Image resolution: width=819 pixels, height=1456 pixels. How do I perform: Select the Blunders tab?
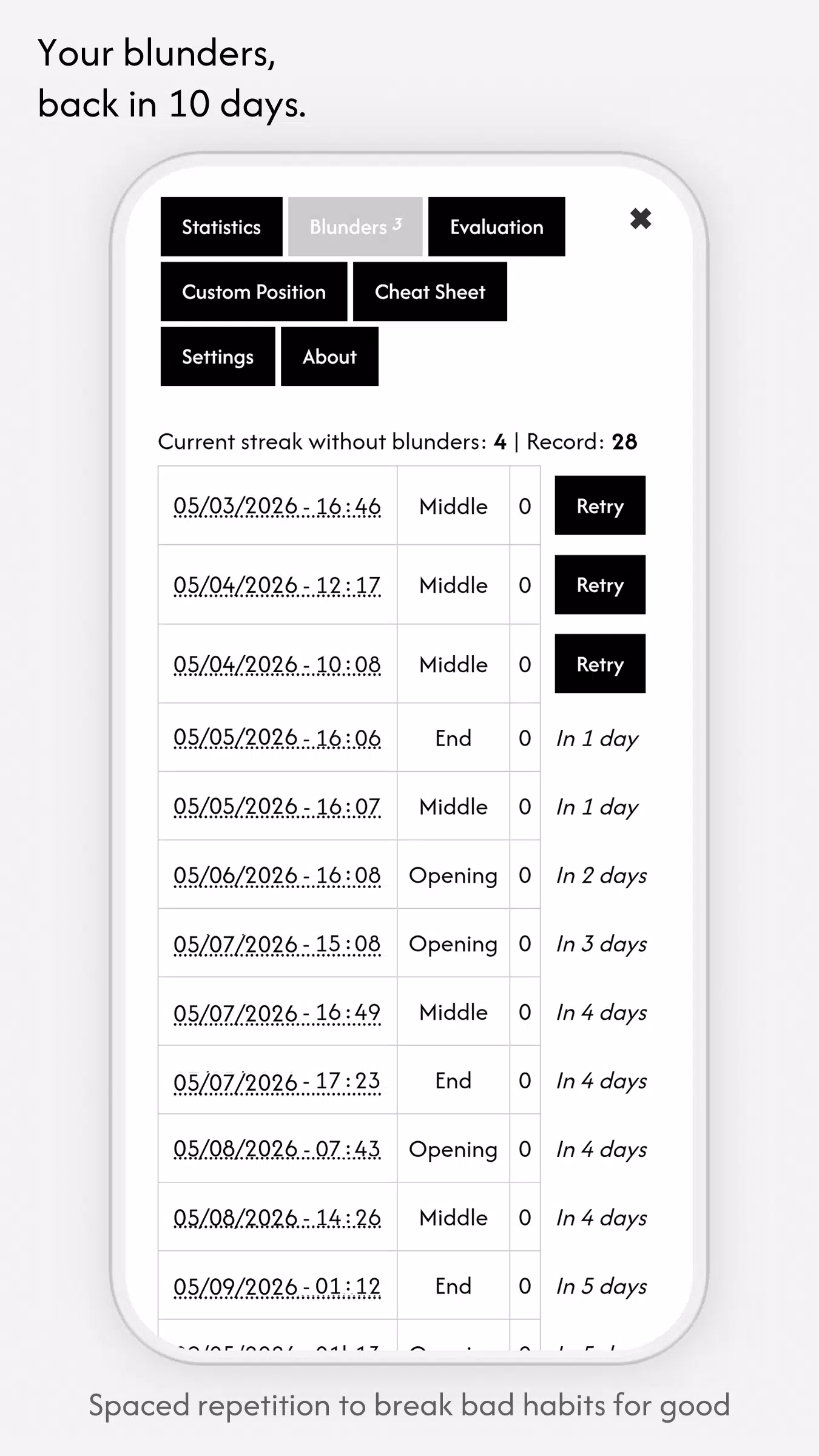(356, 226)
